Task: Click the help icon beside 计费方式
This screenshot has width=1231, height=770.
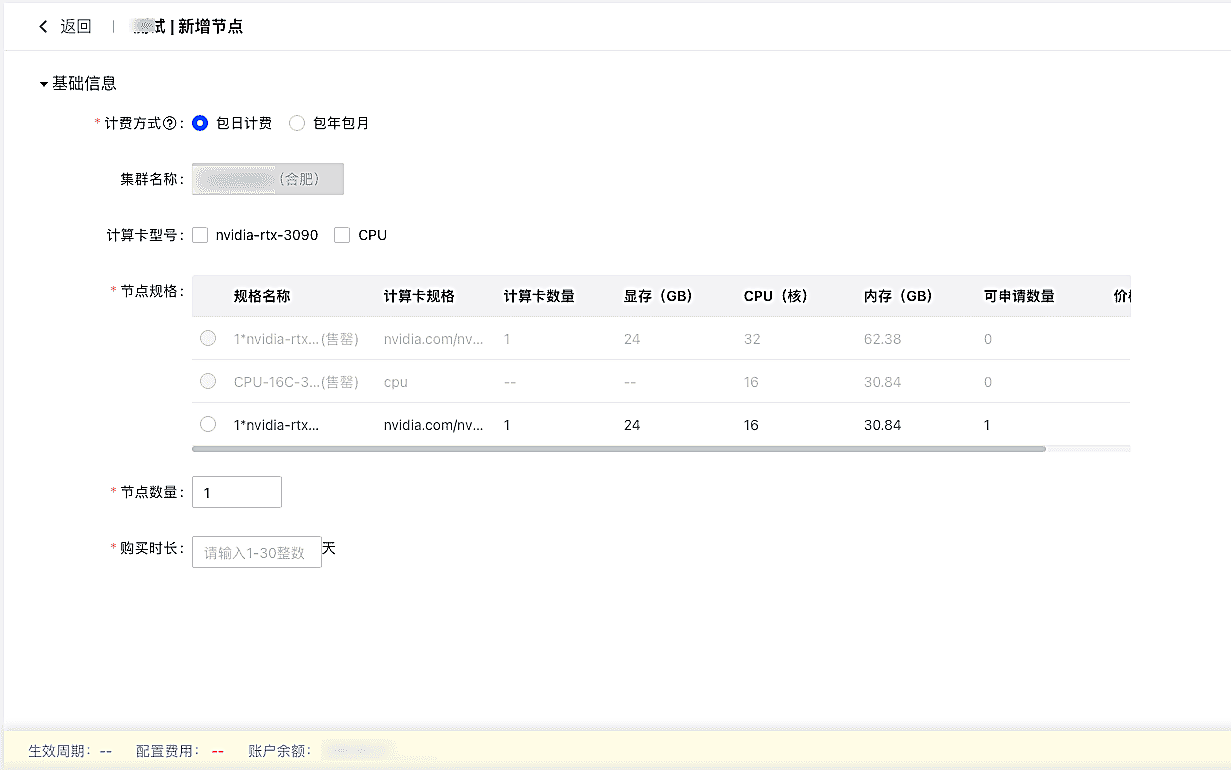Action: click(169, 124)
